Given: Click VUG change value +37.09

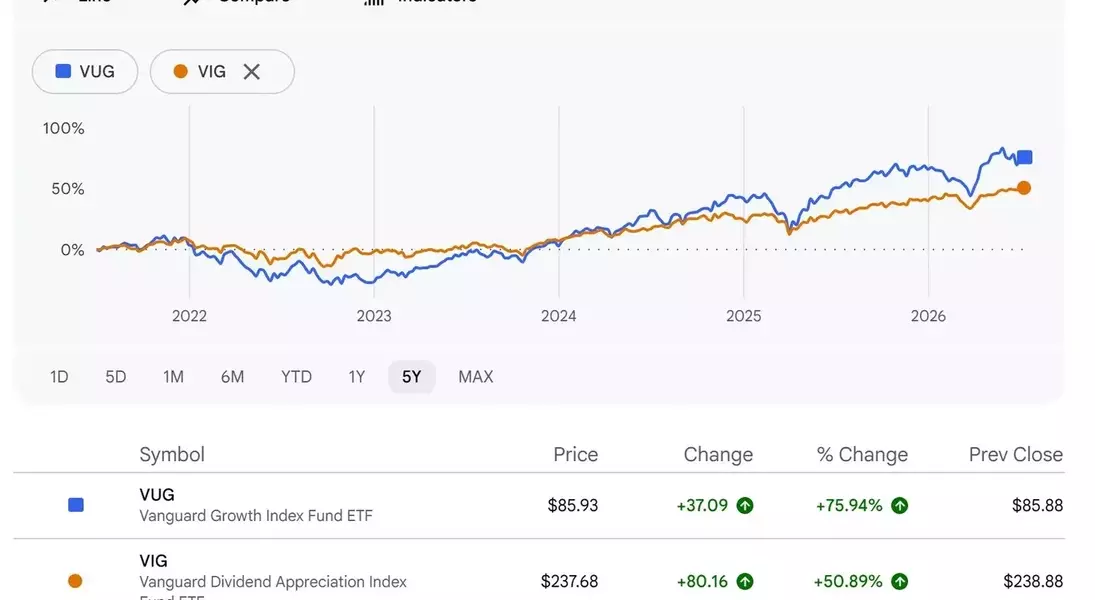Looking at the screenshot, I should coord(702,506).
